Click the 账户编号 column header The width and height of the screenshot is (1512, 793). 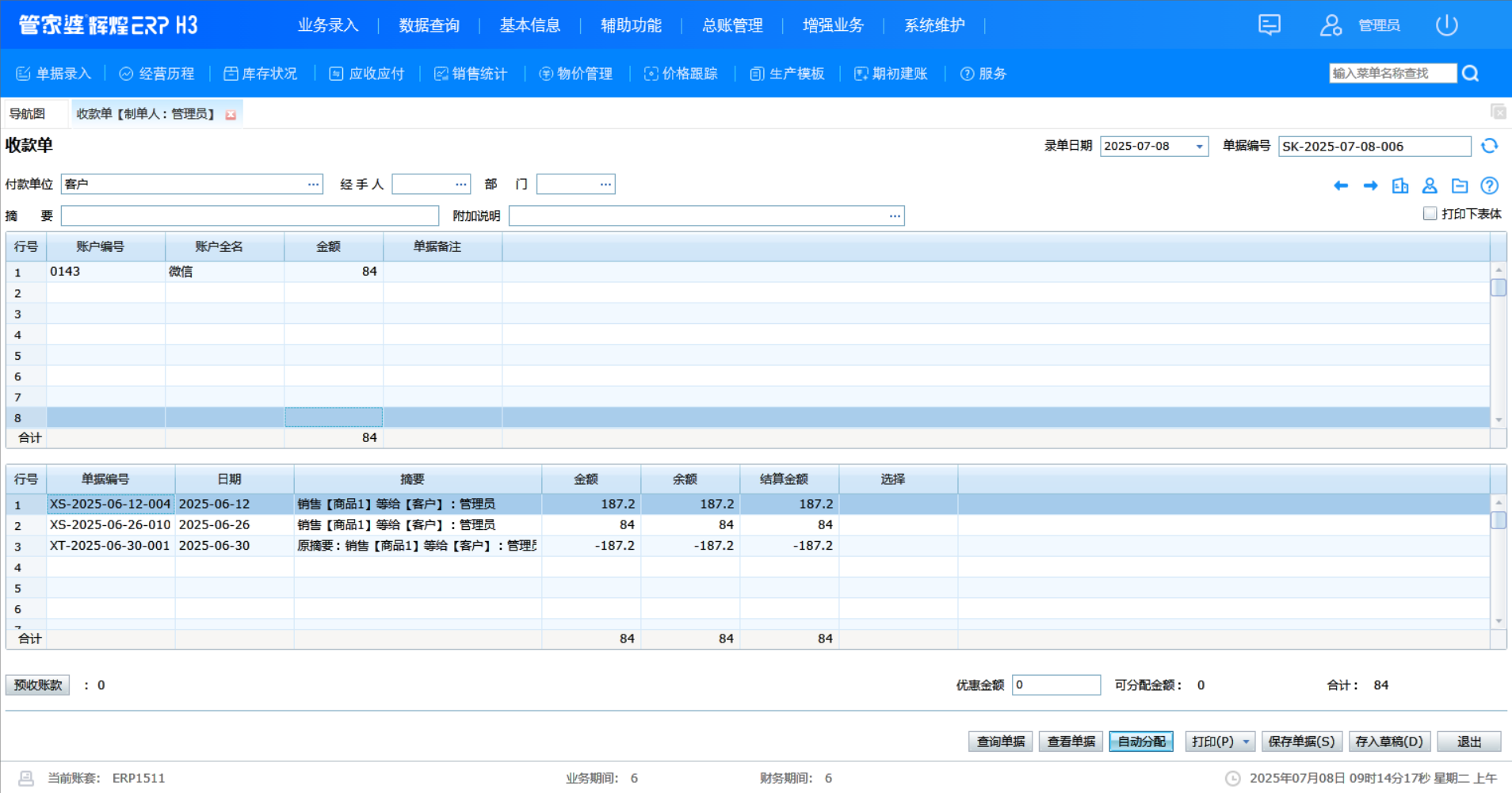pos(106,246)
